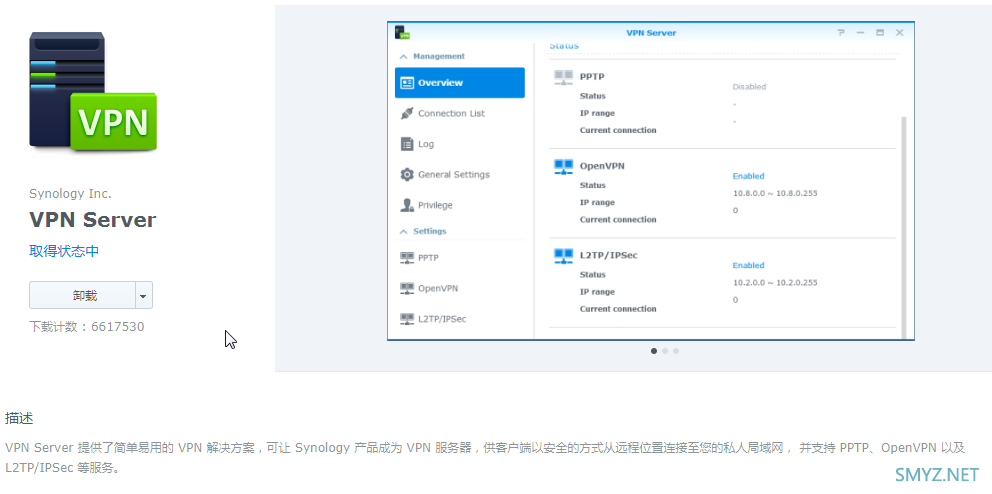The width and height of the screenshot is (992, 494).
Task: Open the dropdown arrow beside 卸載
Action: (144, 295)
